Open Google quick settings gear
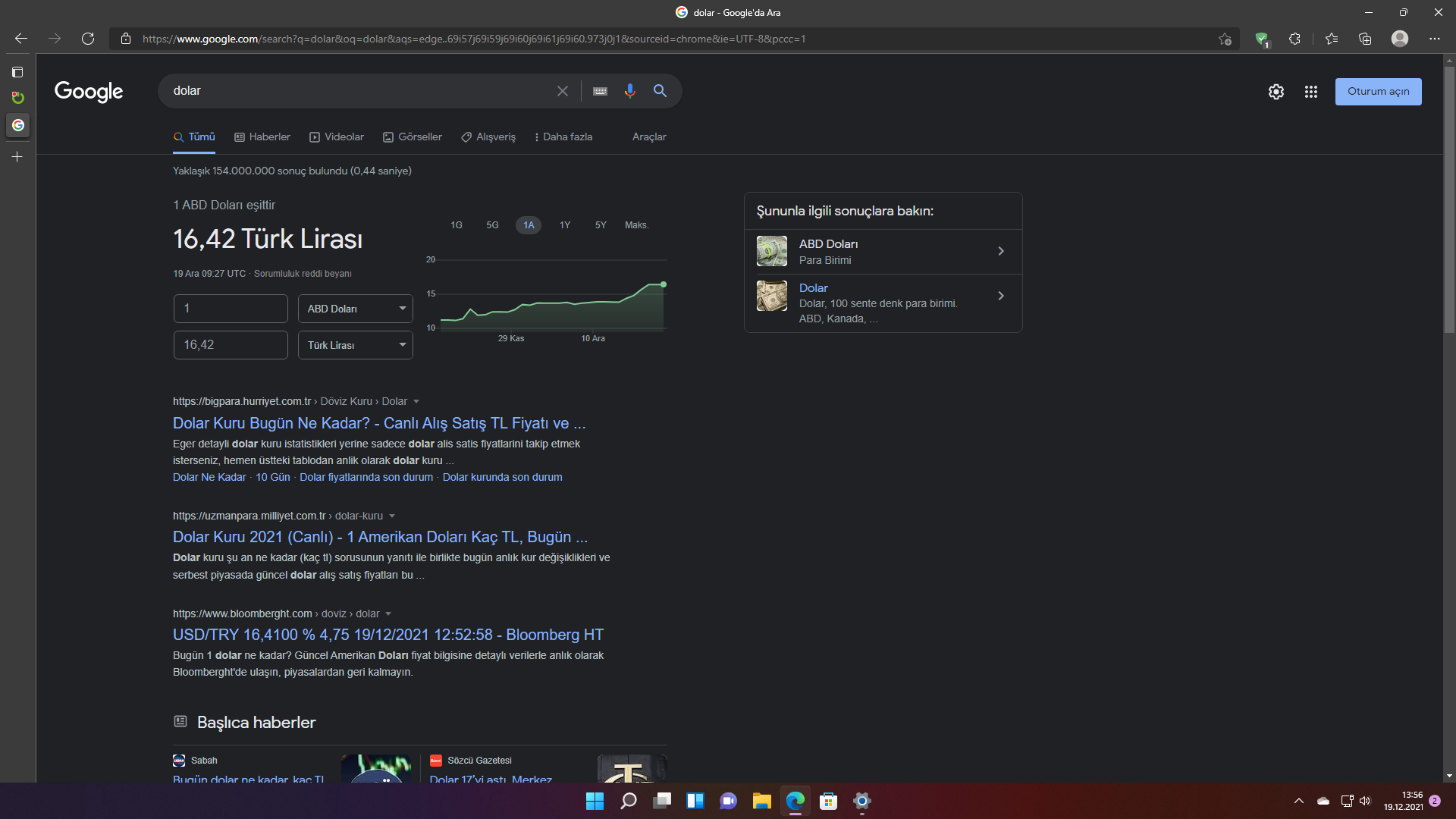 point(1276,92)
